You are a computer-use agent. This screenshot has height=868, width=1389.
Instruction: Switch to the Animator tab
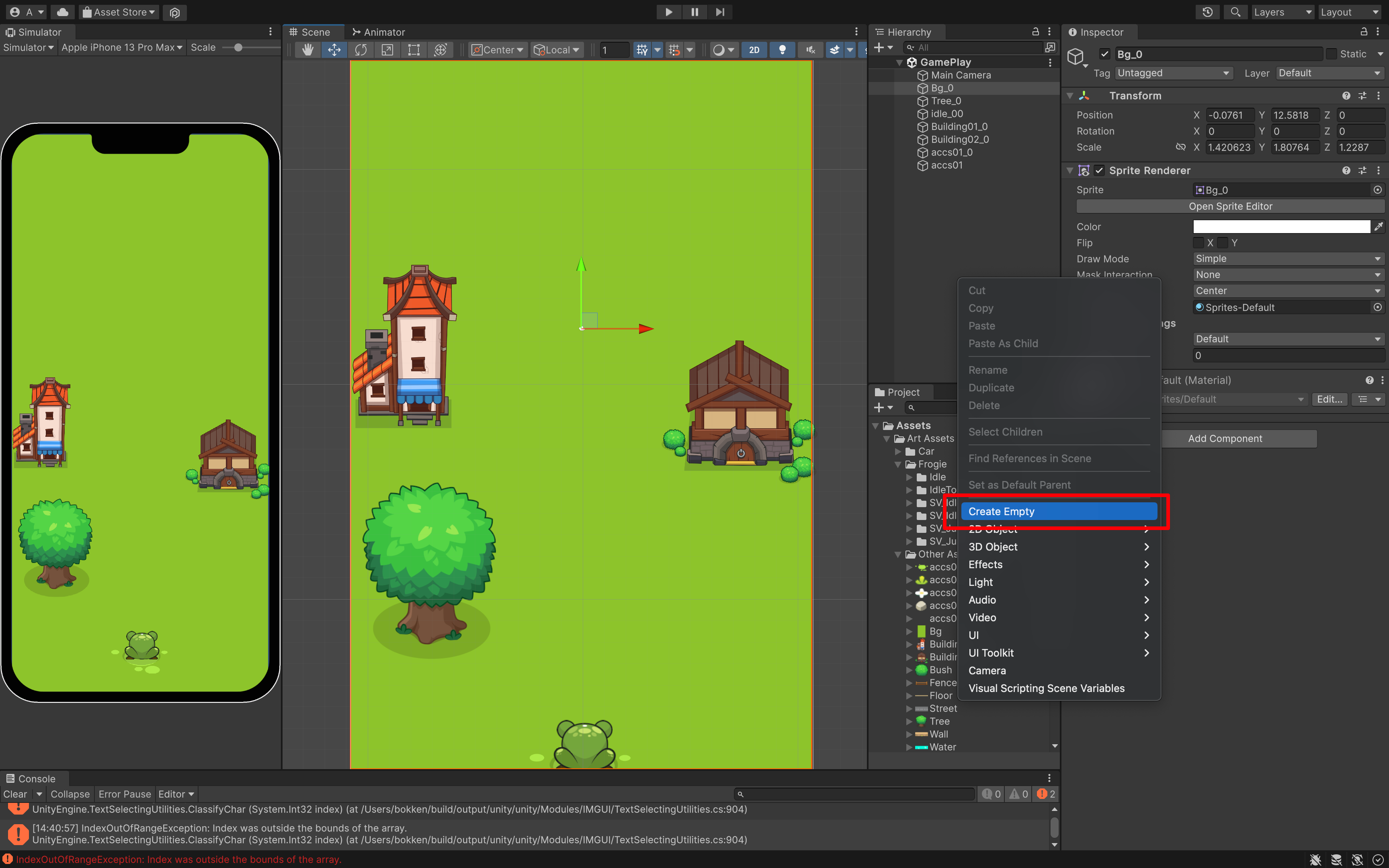(x=379, y=32)
